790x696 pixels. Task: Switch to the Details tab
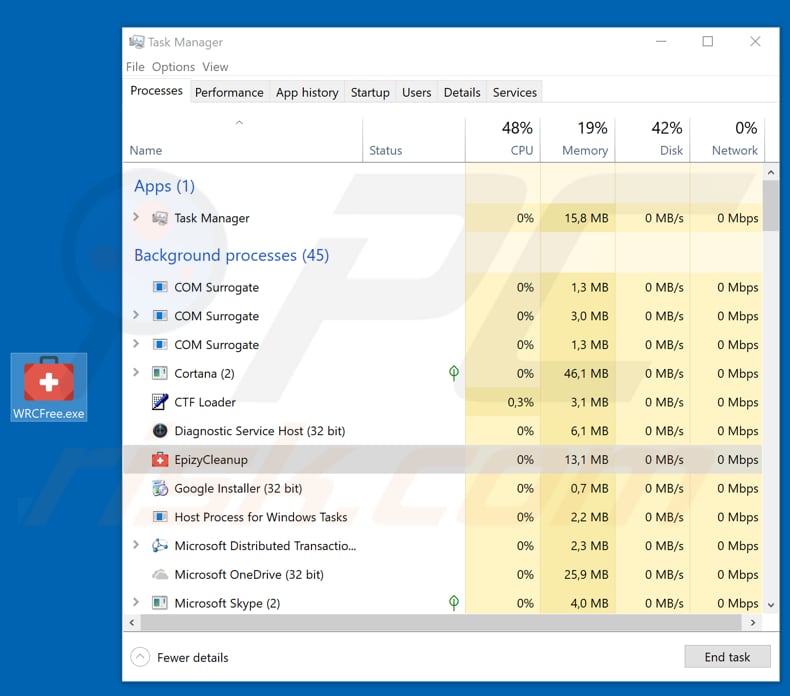click(x=462, y=93)
